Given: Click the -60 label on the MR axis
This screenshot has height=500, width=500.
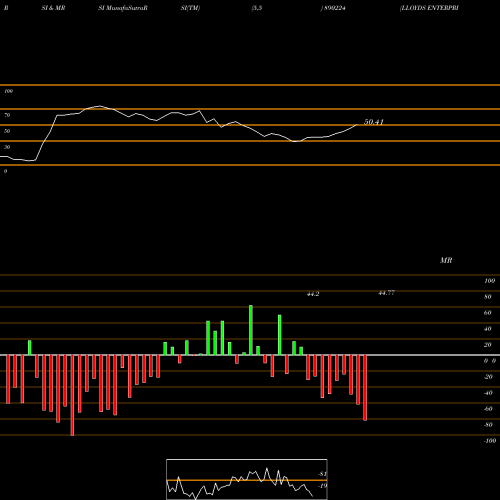Looking at the screenshot, I should (x=488, y=409).
